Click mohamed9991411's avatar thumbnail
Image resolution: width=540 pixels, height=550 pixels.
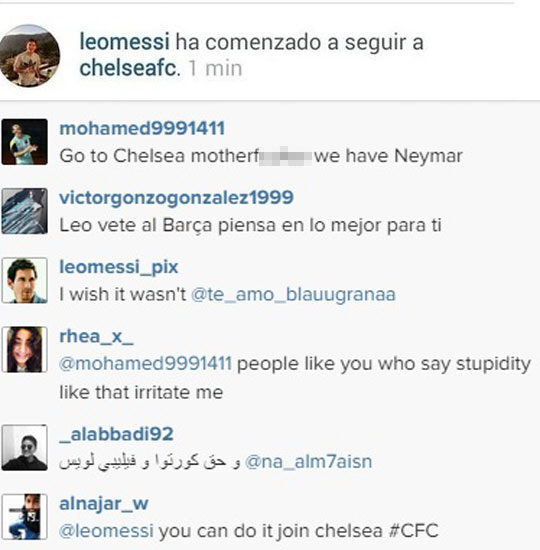(25, 142)
